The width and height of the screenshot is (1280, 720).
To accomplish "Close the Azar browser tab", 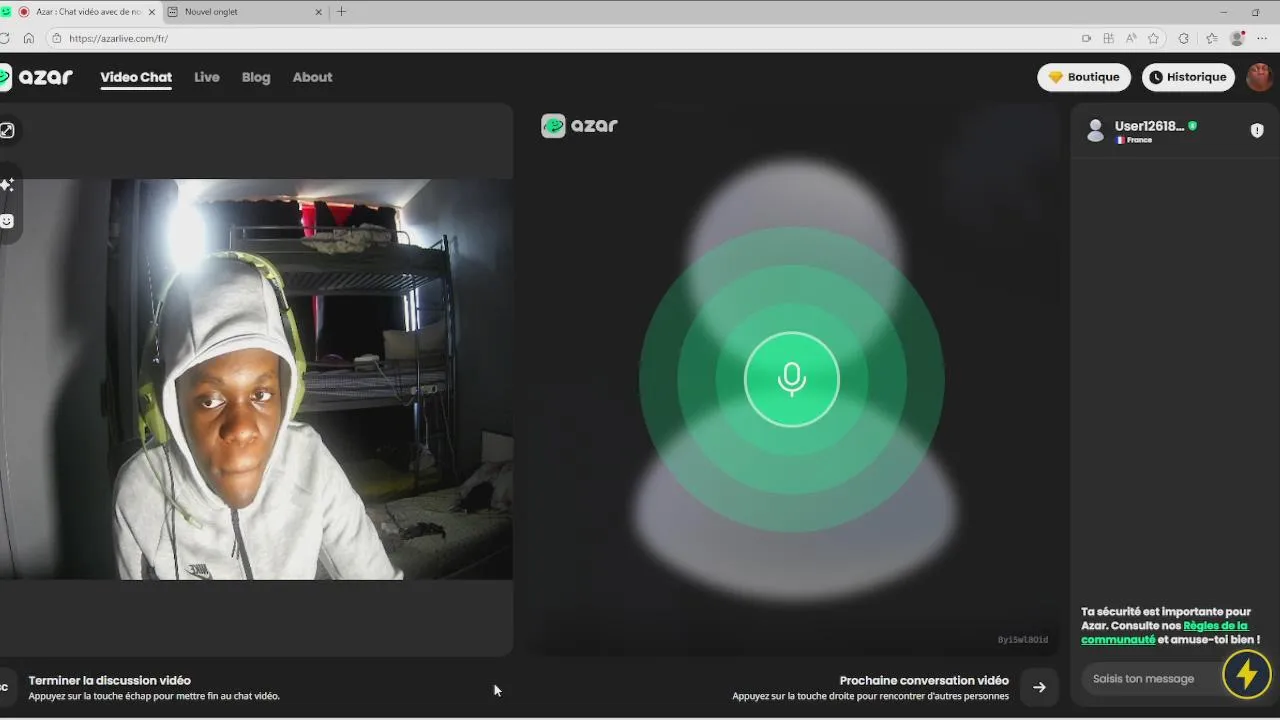I will point(151,12).
